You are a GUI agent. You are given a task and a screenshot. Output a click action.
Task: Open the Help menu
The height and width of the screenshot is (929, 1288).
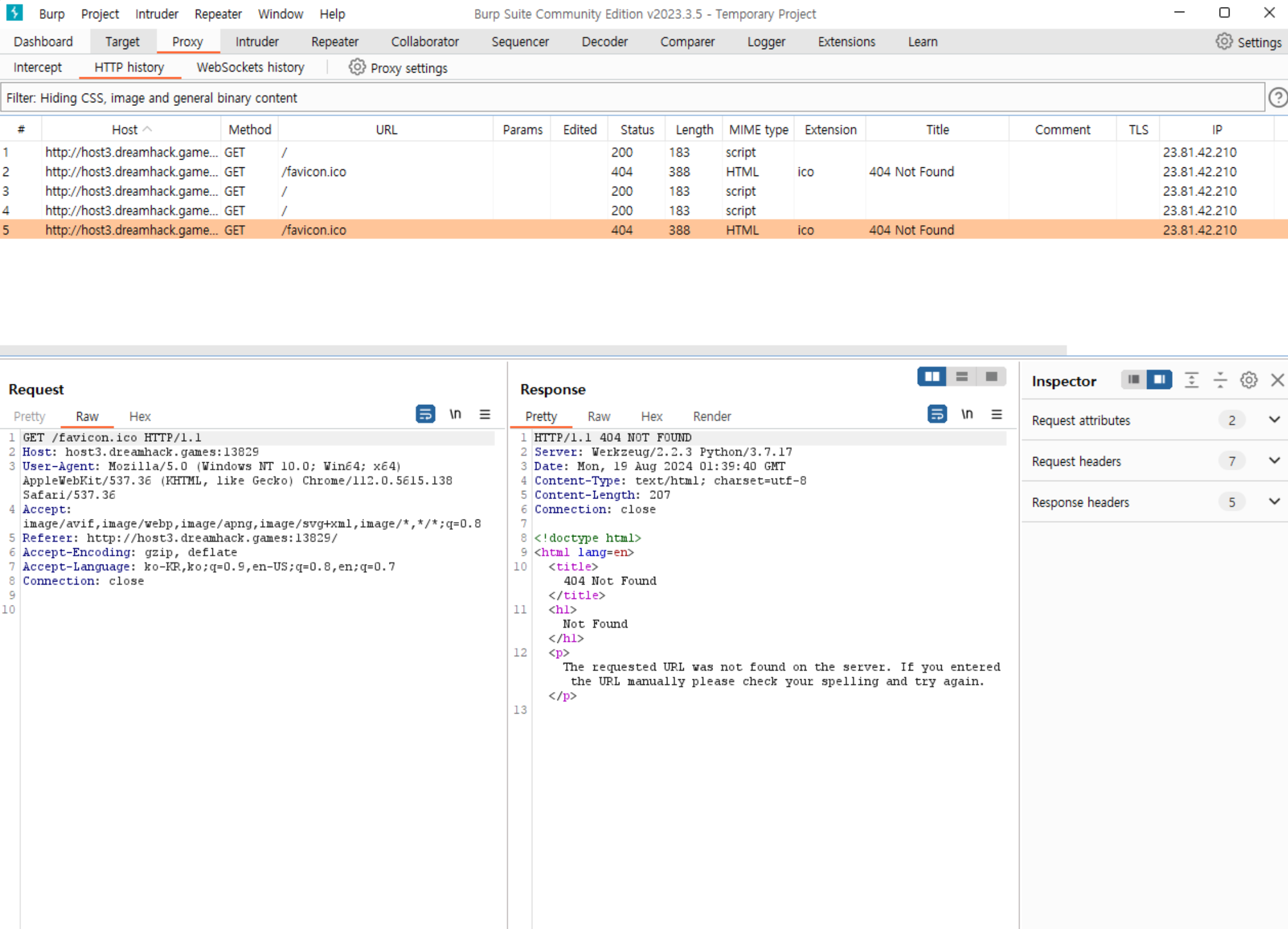pyautogui.click(x=332, y=13)
